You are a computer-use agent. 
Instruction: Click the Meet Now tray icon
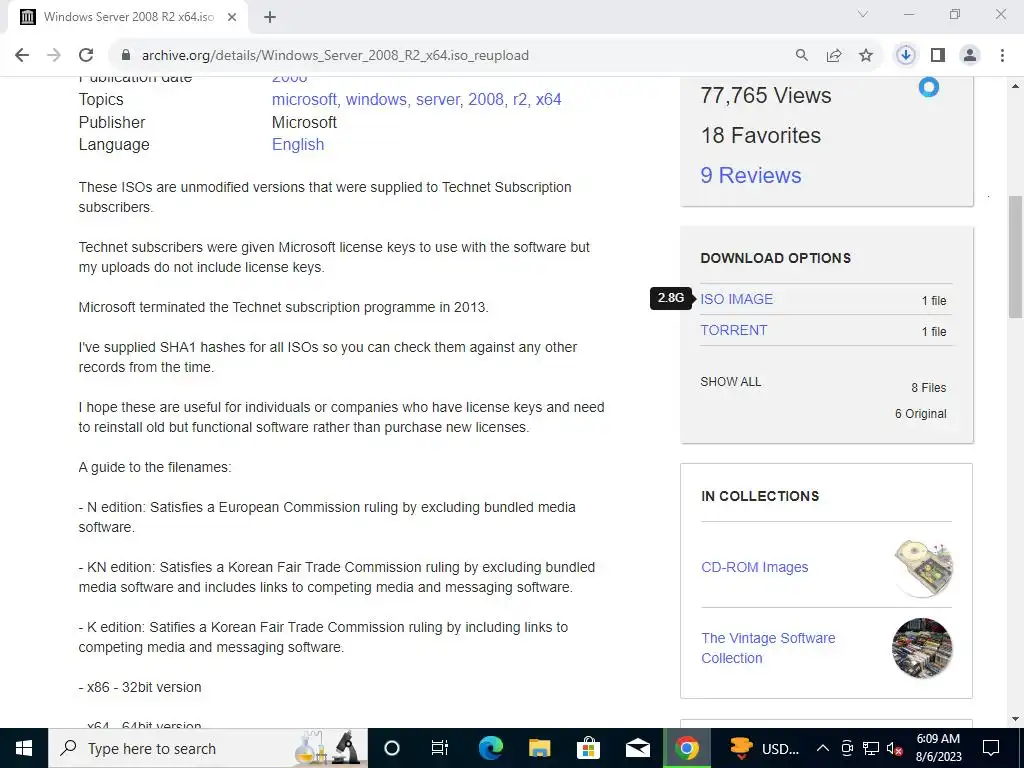tap(847, 748)
